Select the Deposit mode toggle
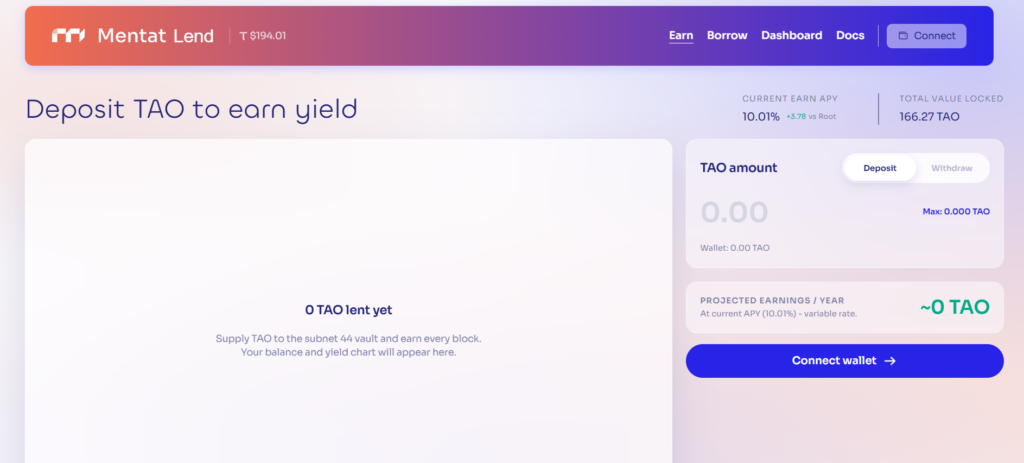 (879, 168)
